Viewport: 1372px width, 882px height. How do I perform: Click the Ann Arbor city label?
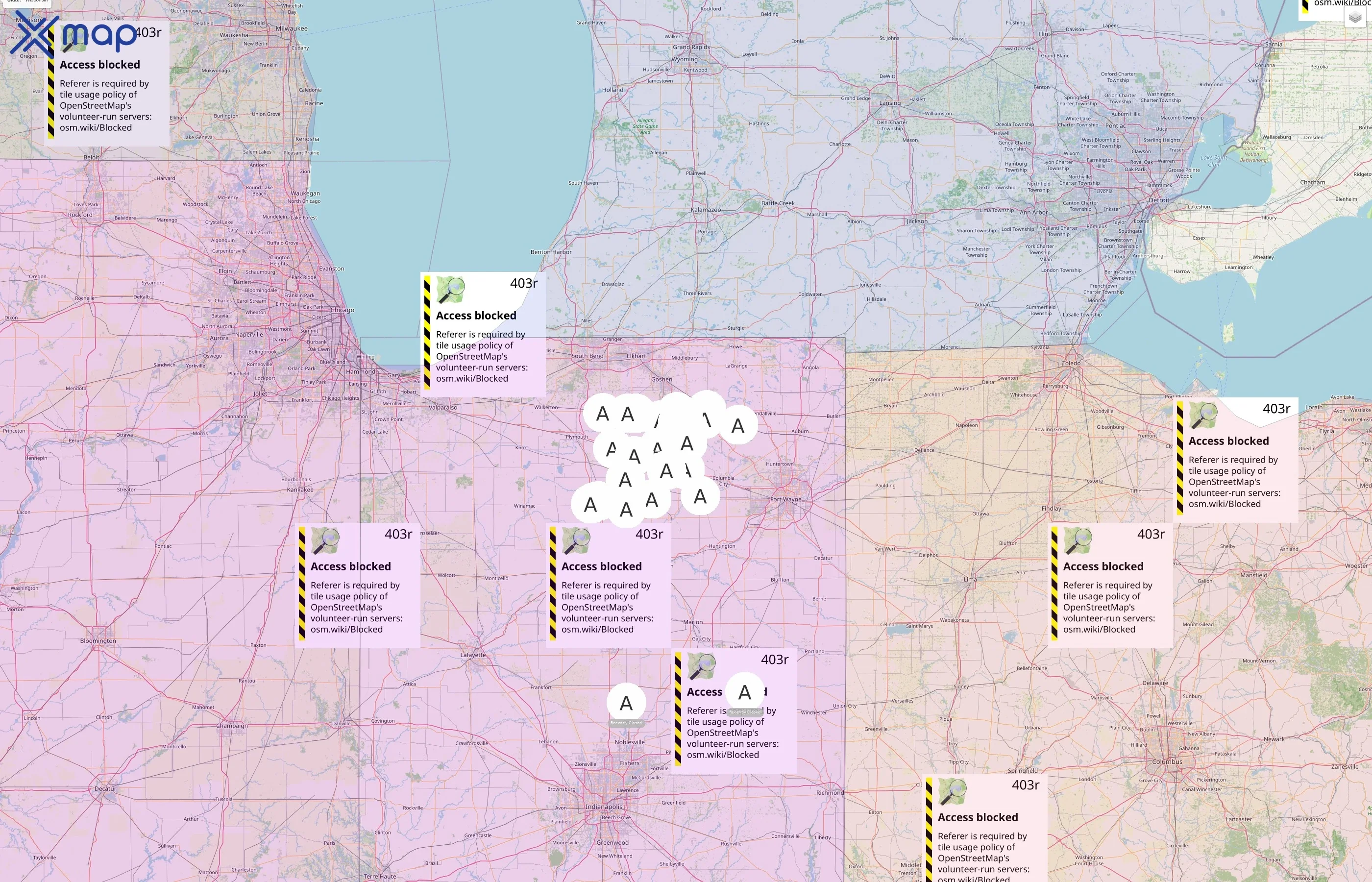pyautogui.click(x=1033, y=213)
